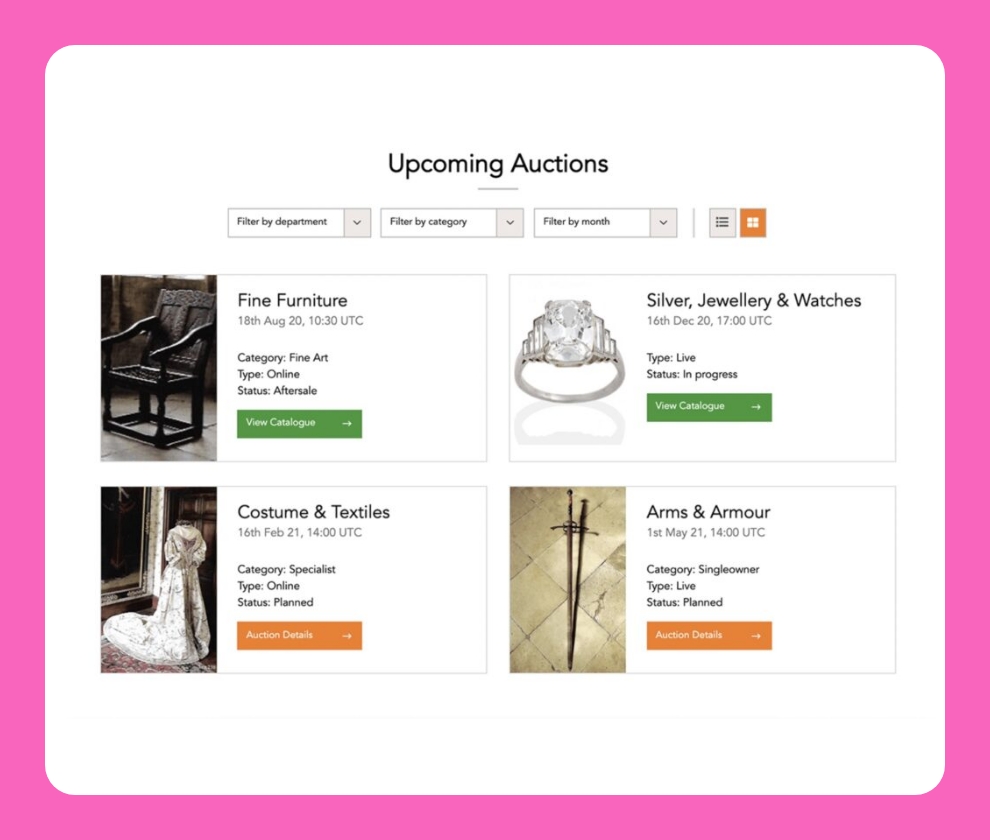Open Auction Details for Costume & Textiles
Viewport: 990px width, 840px height.
coord(299,635)
